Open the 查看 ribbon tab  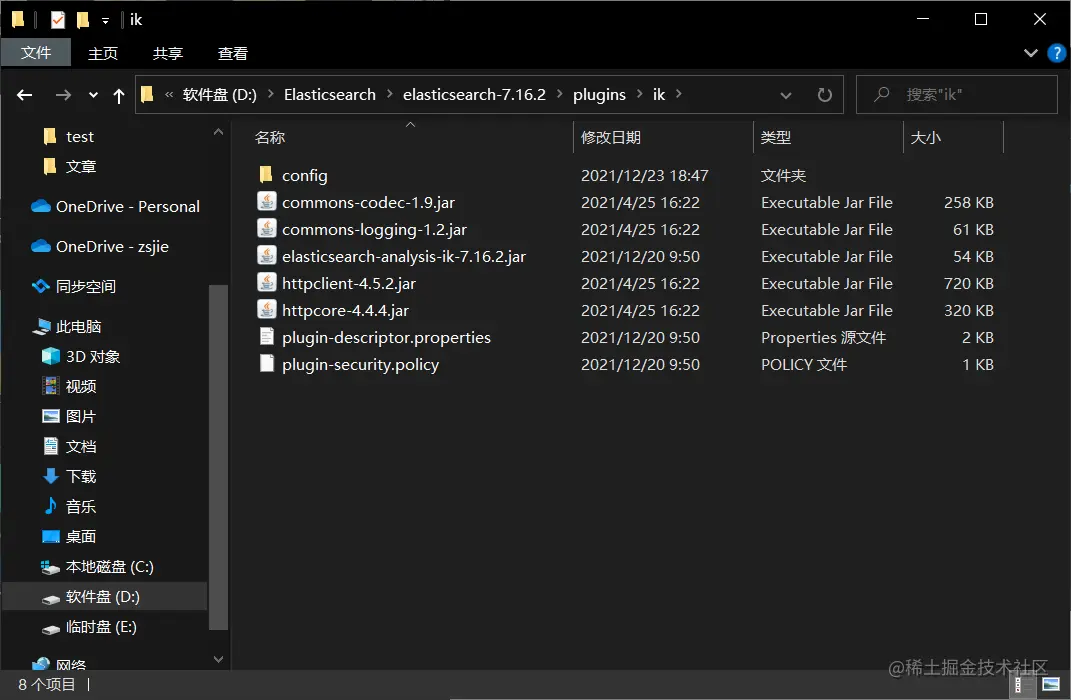pyautogui.click(x=232, y=53)
